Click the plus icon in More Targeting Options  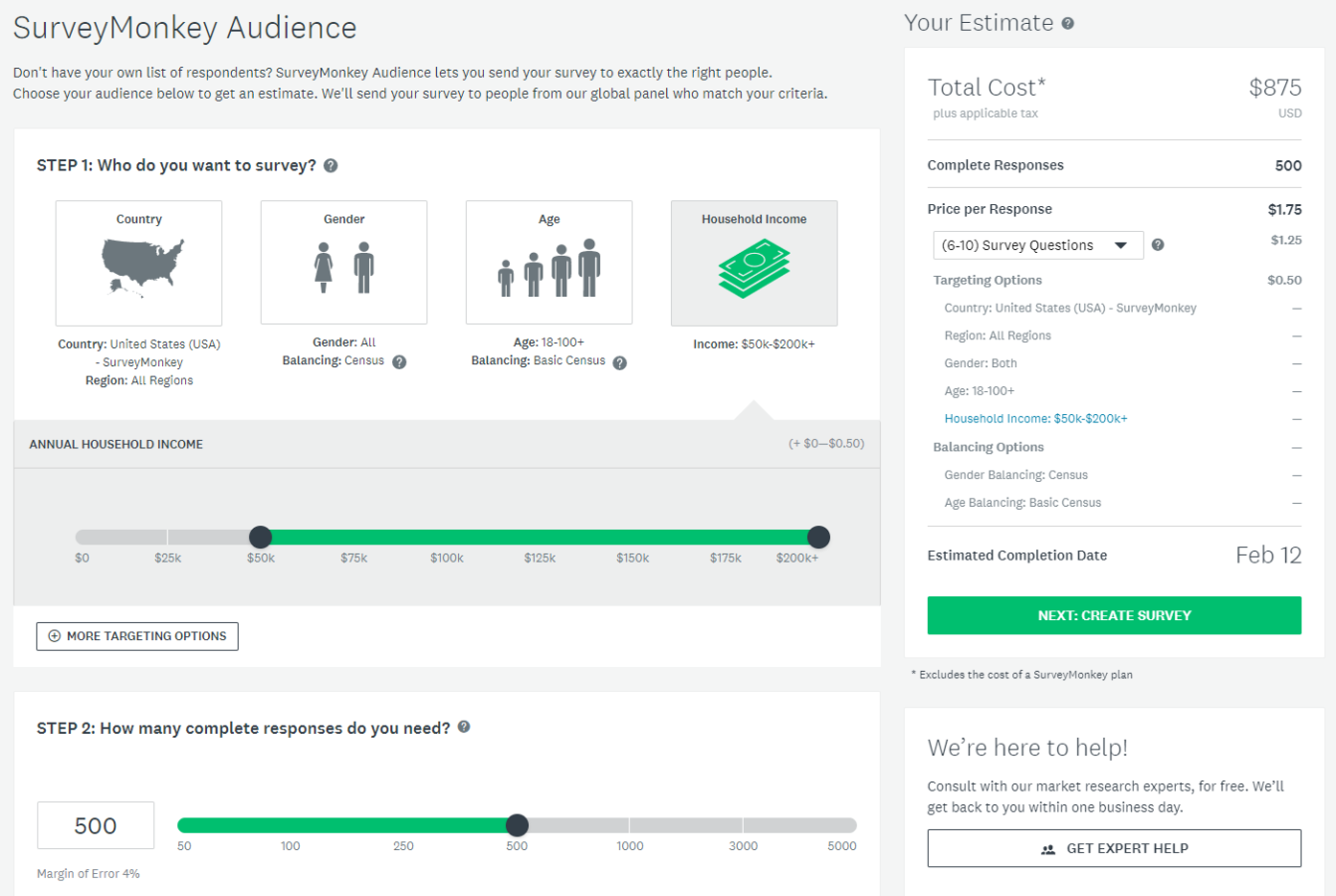pos(55,636)
